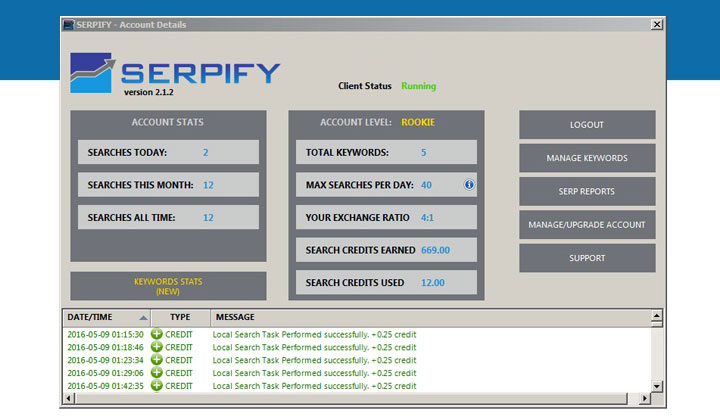
Task: Click the Searches This Month value
Action: tap(208, 185)
